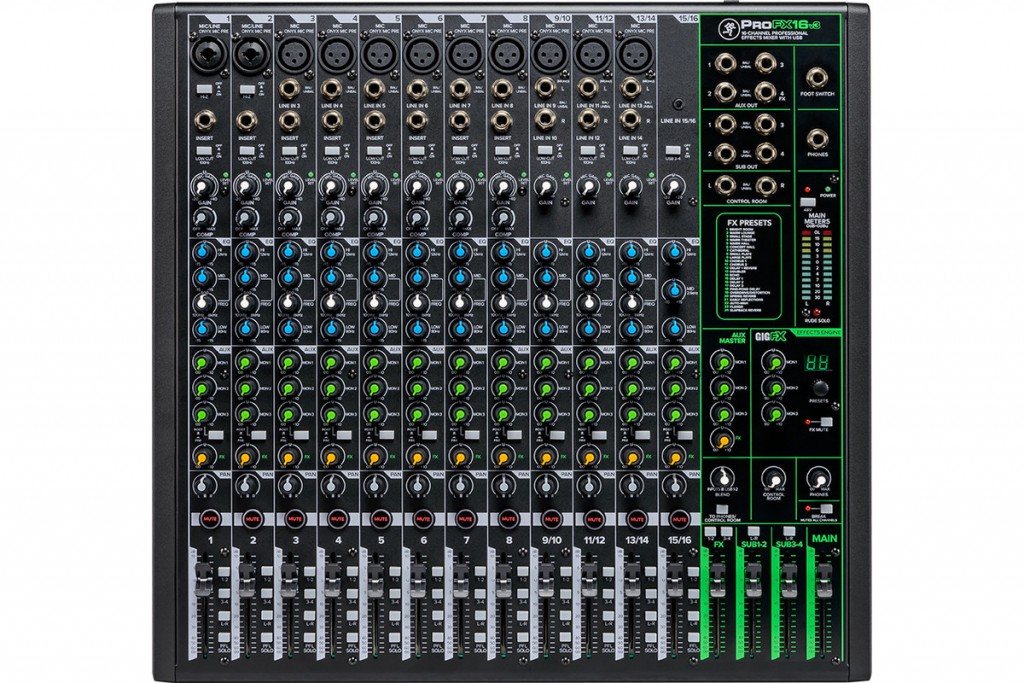Image resolution: width=1024 pixels, height=683 pixels.
Task: Click the INPUTS/USB BLEND knob
Action: (x=721, y=479)
